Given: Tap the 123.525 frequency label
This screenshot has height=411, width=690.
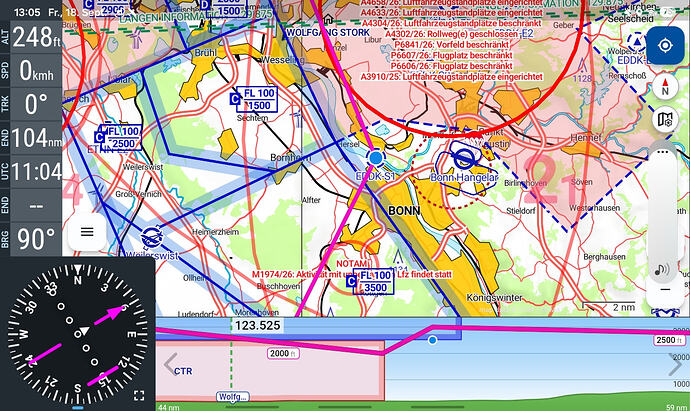Looking at the screenshot, I should [x=257, y=326].
